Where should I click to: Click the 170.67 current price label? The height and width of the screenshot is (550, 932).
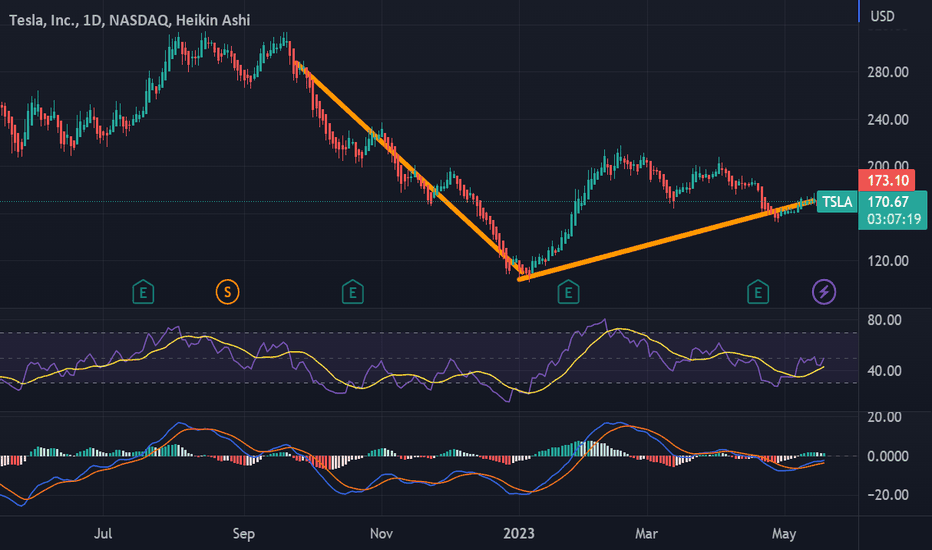[x=888, y=202]
